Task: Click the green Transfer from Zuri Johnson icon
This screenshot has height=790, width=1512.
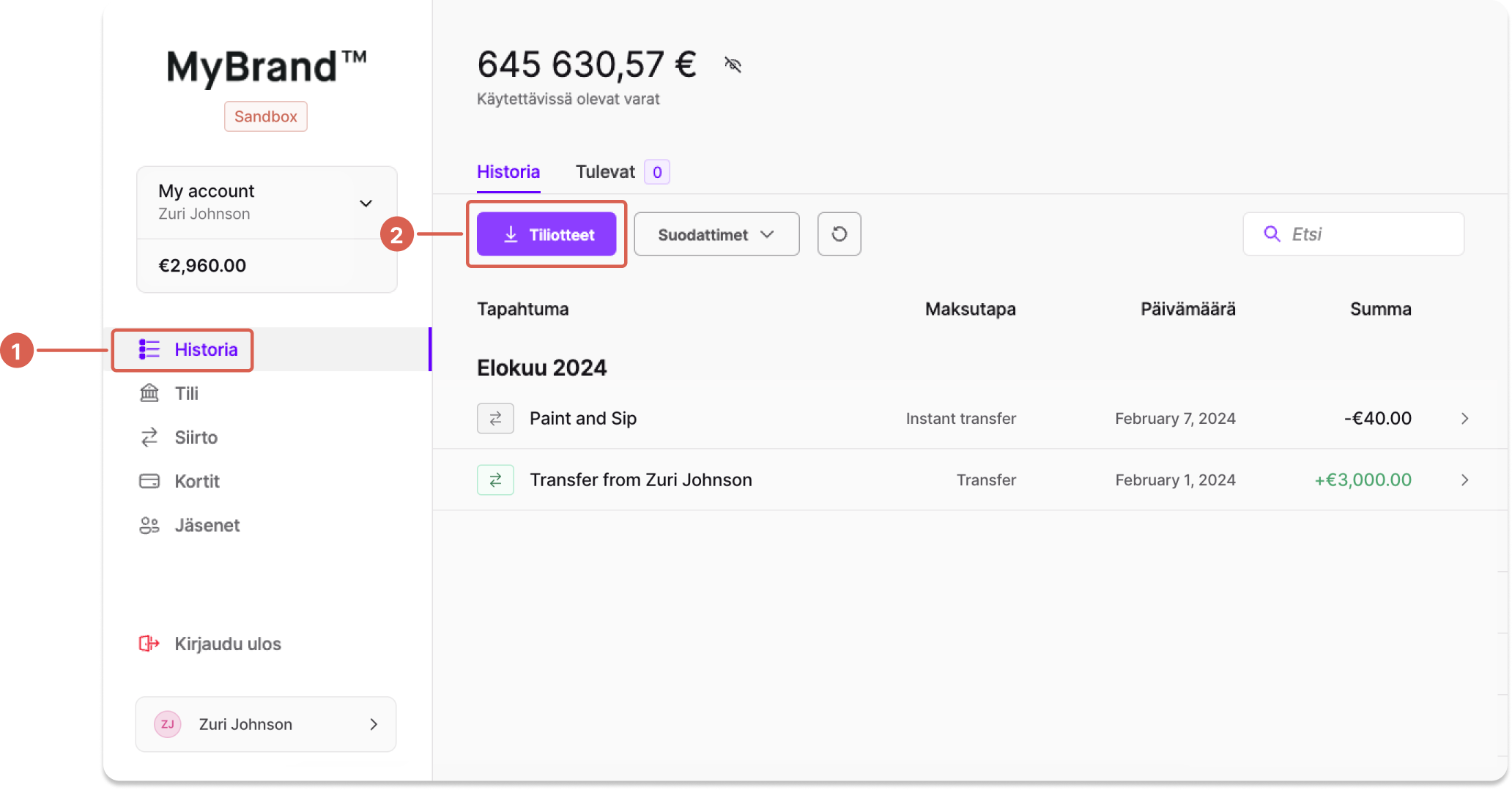Action: pos(495,480)
